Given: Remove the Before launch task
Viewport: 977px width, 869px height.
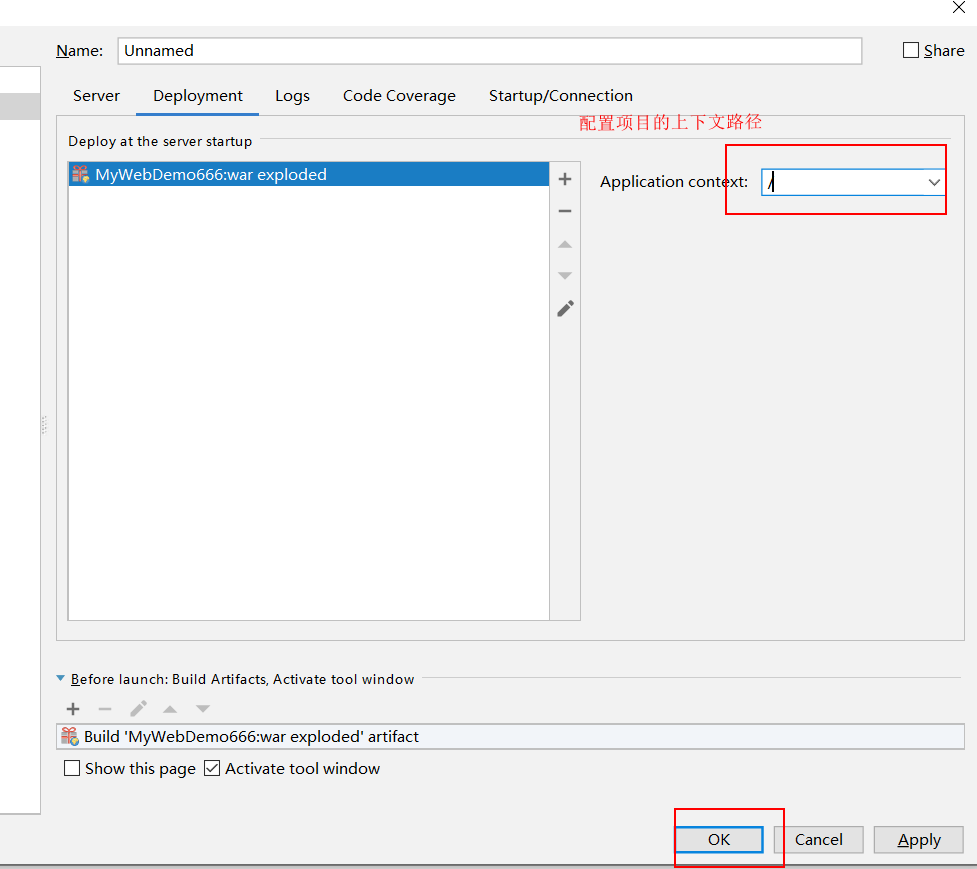Looking at the screenshot, I should [x=105, y=709].
